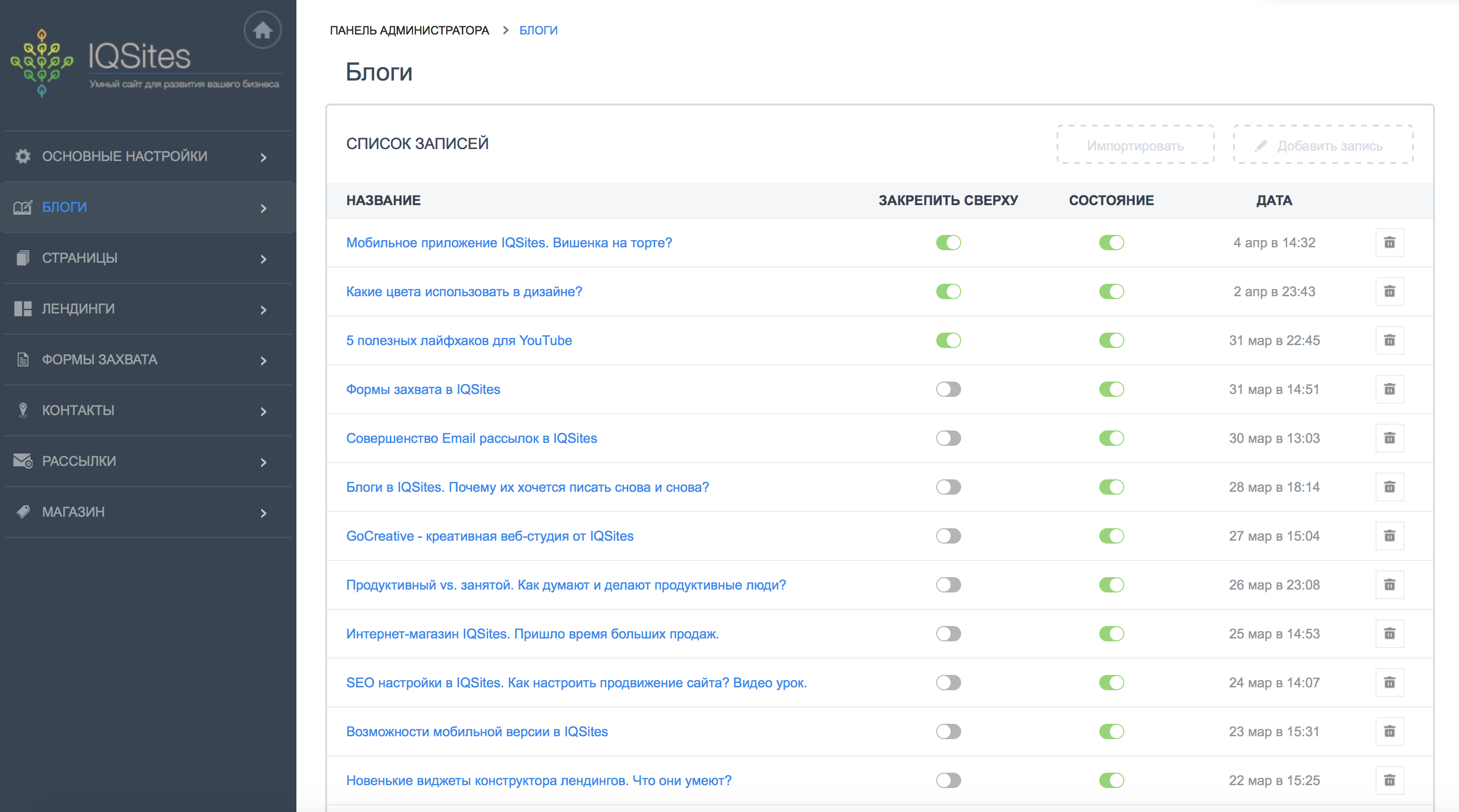Image resolution: width=1459 pixels, height=812 pixels.
Task: Click trash icon on SEO настройки row
Action: click(x=1389, y=682)
